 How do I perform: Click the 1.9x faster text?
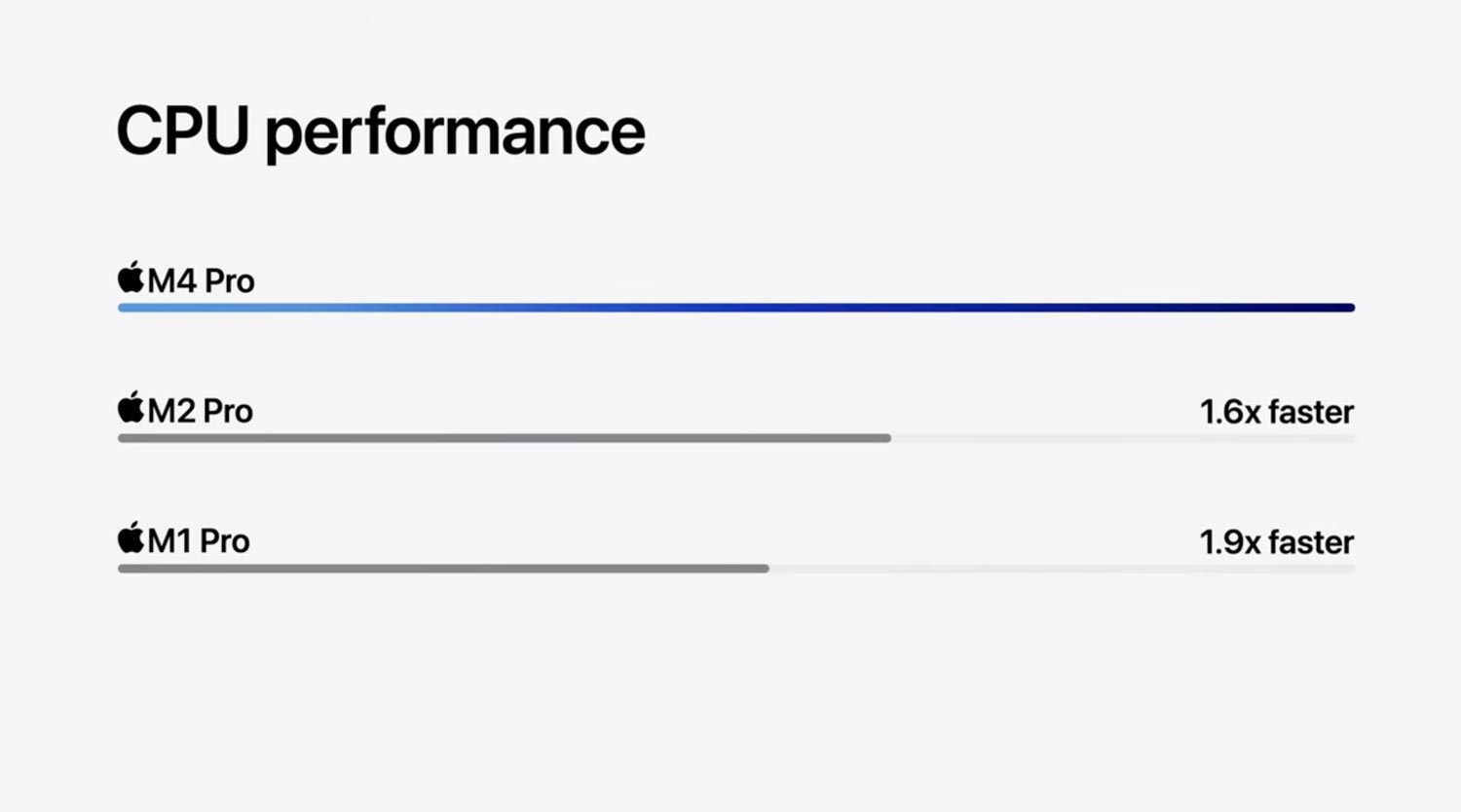pyautogui.click(x=1276, y=542)
